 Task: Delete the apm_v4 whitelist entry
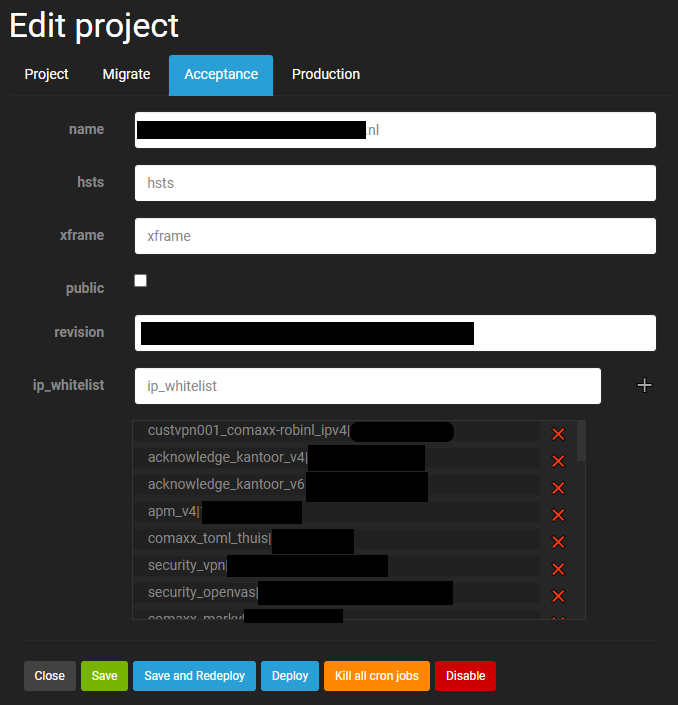pyautogui.click(x=558, y=515)
